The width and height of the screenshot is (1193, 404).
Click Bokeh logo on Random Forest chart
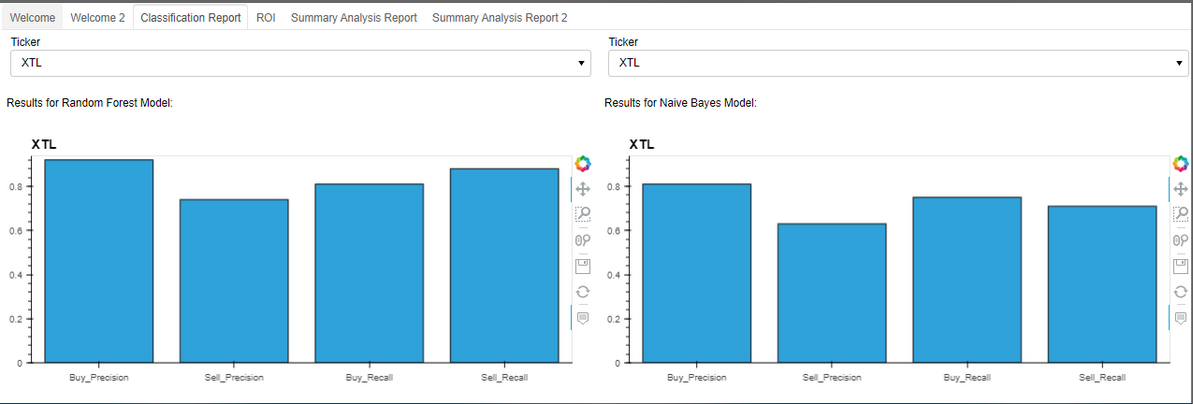[x=583, y=164]
